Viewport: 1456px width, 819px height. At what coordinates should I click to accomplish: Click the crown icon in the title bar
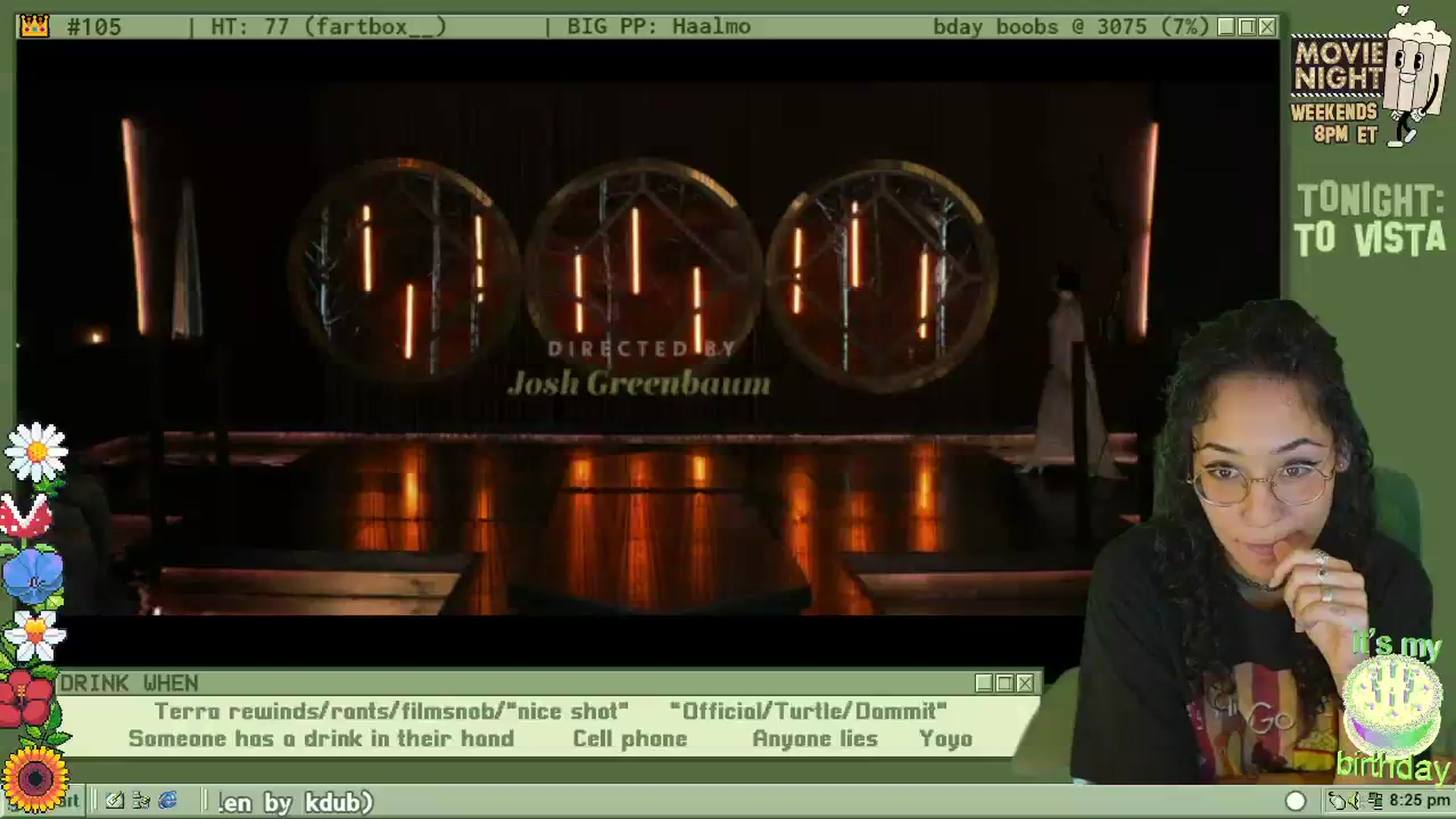click(x=35, y=27)
